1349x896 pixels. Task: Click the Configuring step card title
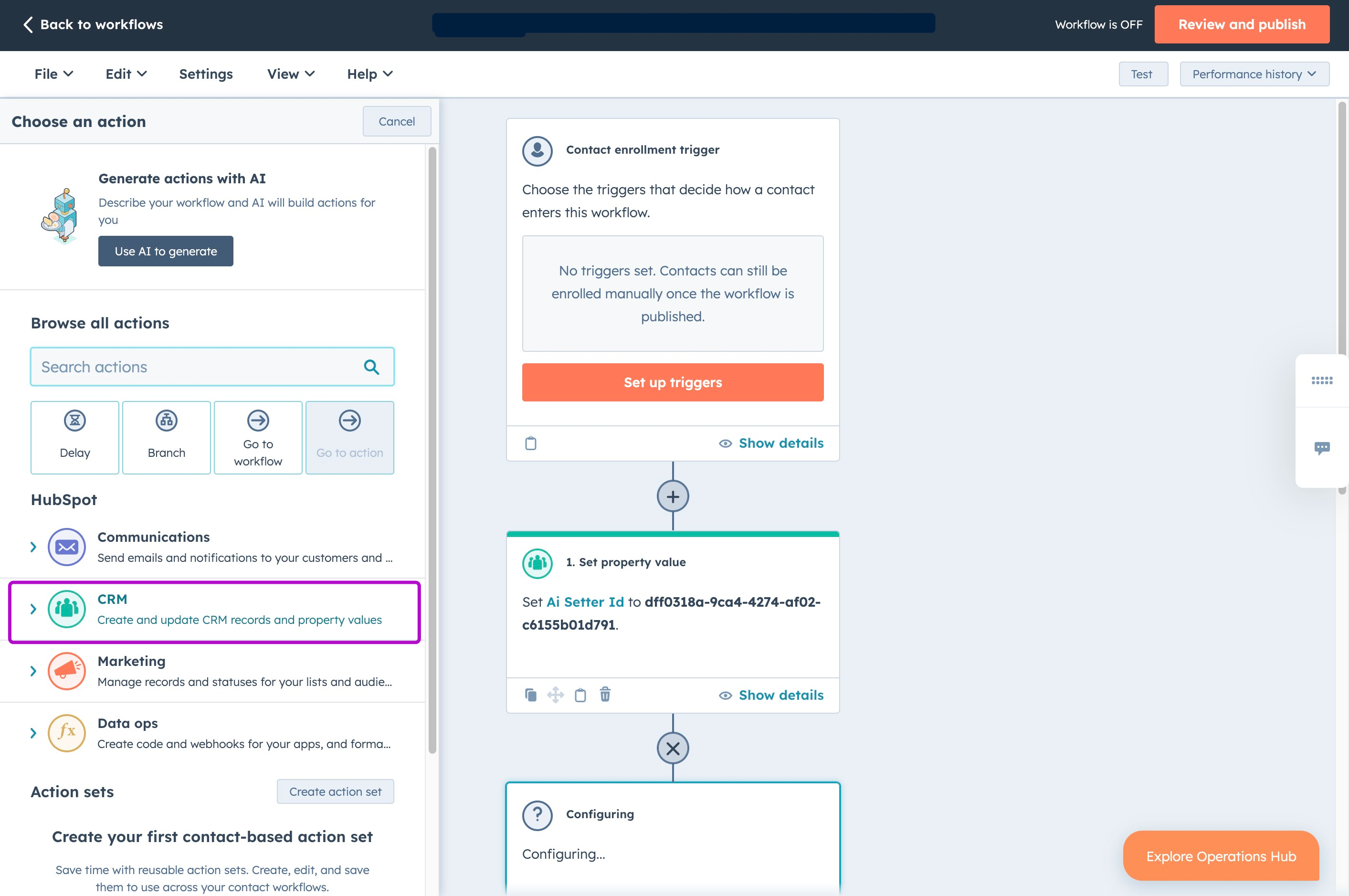pyautogui.click(x=600, y=814)
